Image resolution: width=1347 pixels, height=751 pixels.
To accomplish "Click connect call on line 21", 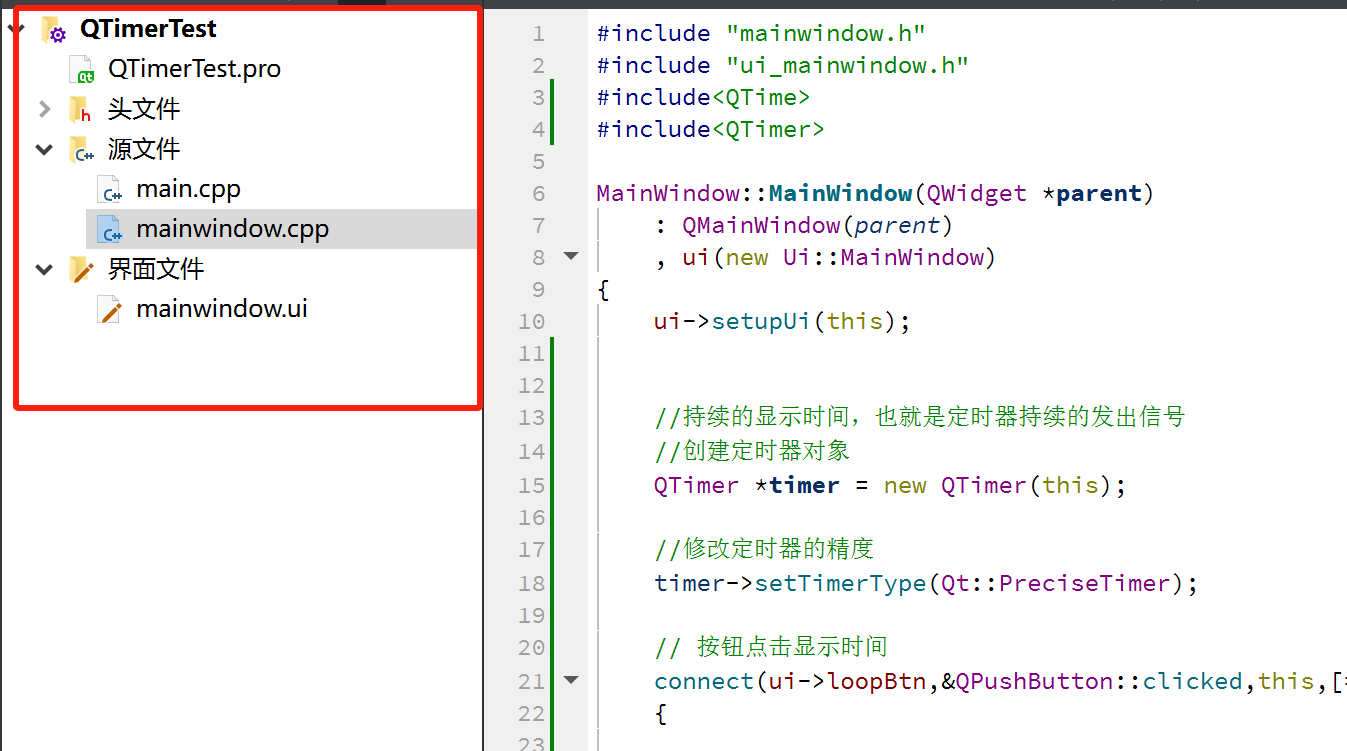I will point(704,681).
